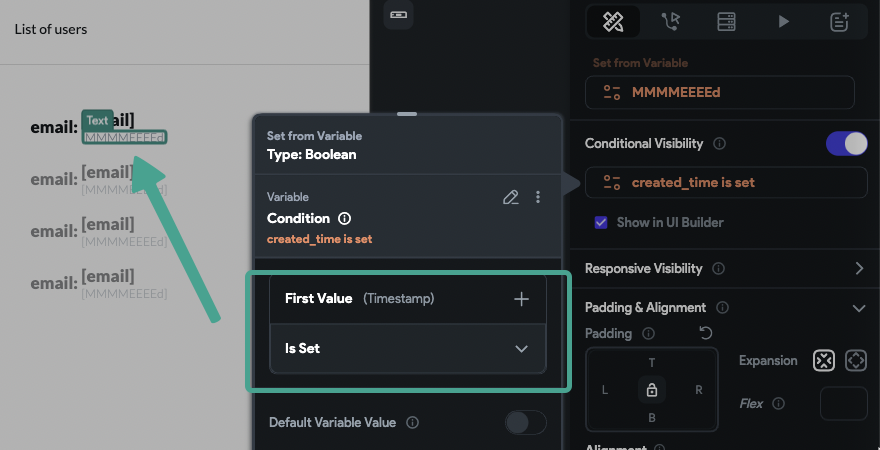The image size is (880, 450).
Task: Reset padding with the undo arrow icon
Action: pos(705,333)
